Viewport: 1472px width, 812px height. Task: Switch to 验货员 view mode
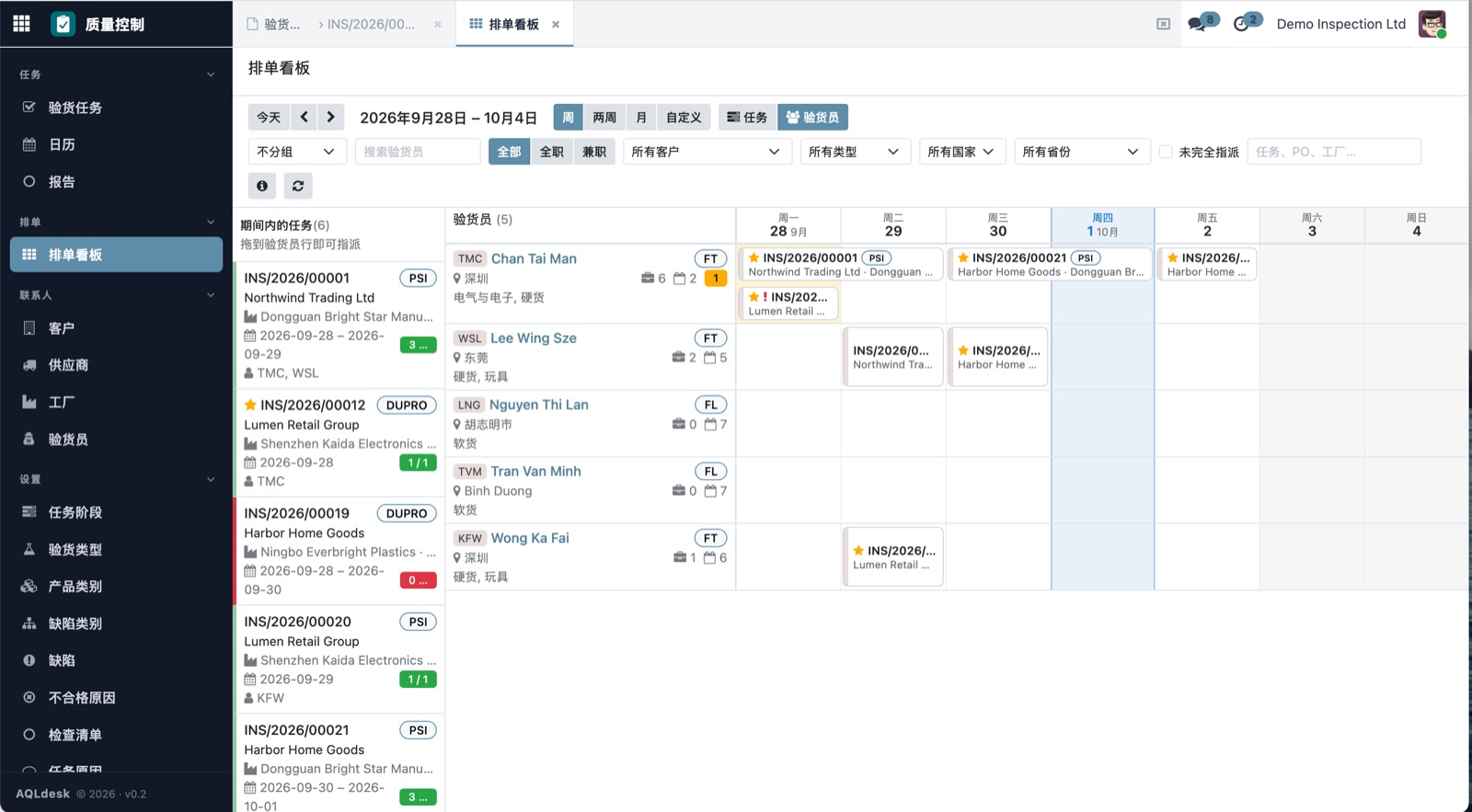click(812, 117)
